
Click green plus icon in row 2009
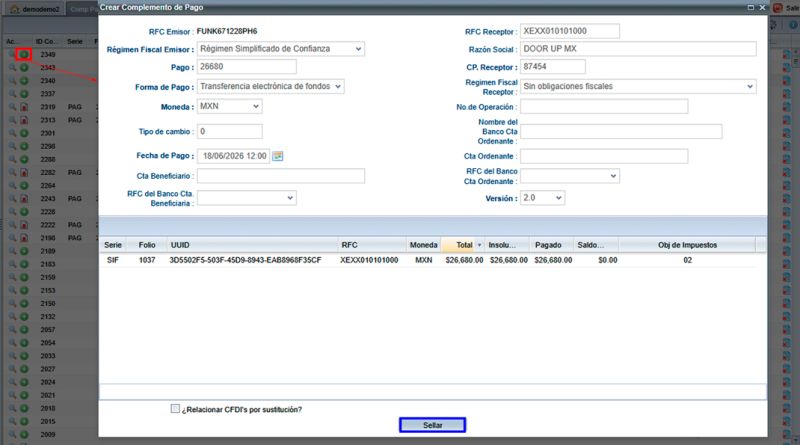pos(24,434)
